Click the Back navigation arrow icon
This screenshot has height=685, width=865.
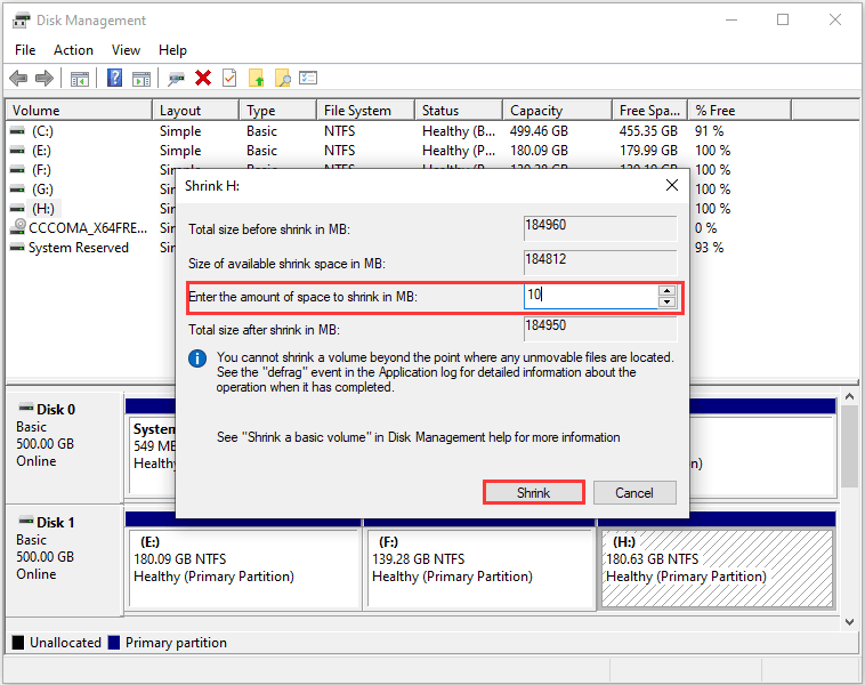coord(19,77)
